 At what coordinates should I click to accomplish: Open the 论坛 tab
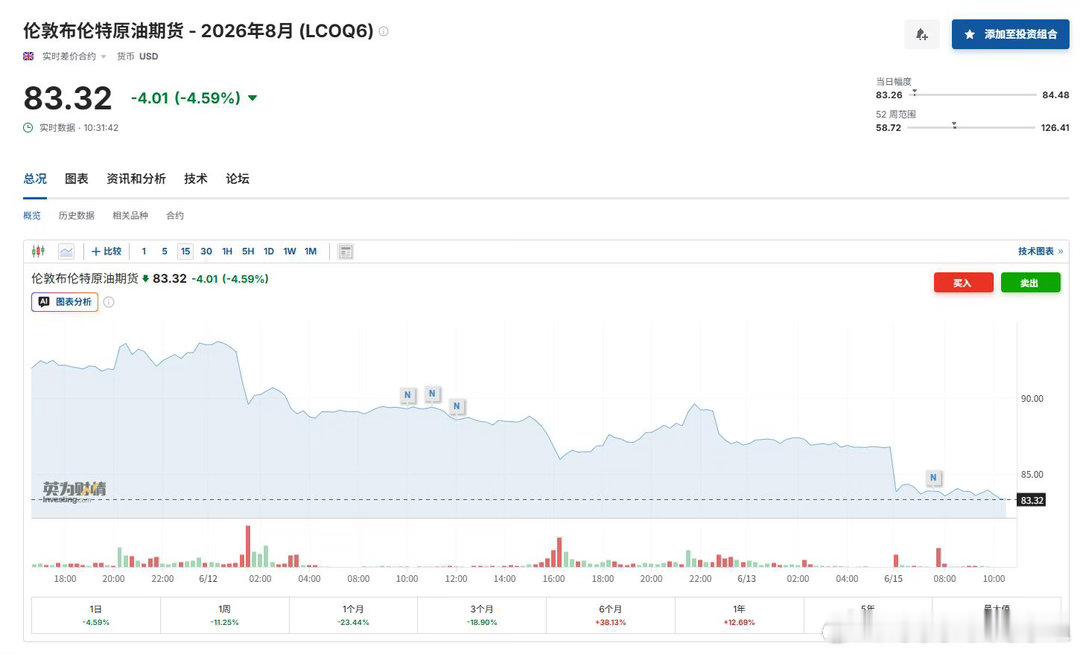tap(238, 179)
